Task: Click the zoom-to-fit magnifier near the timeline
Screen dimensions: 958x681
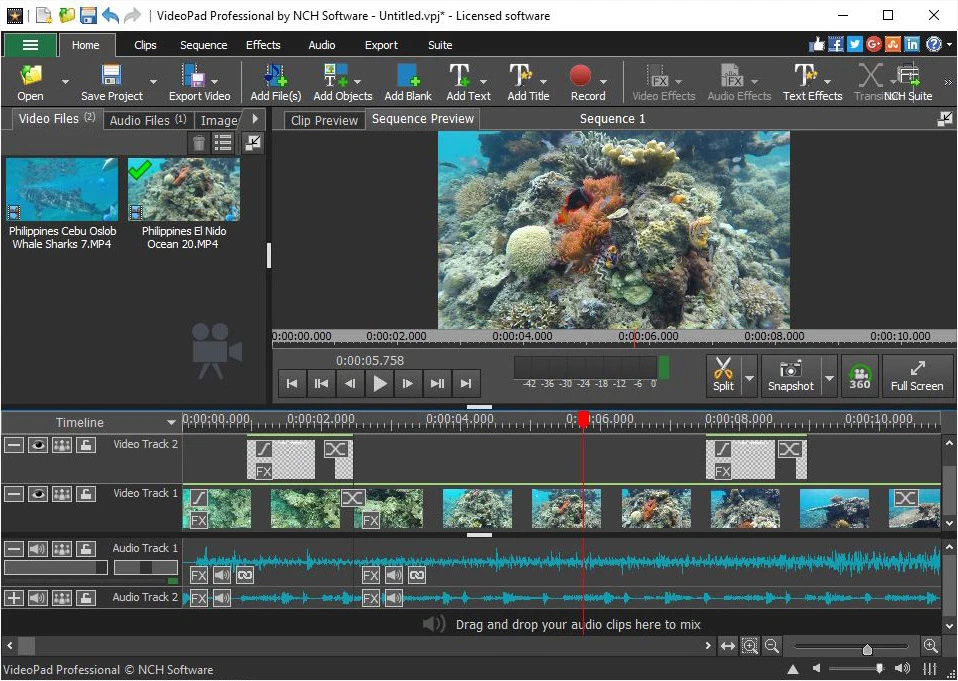Action: (749, 646)
